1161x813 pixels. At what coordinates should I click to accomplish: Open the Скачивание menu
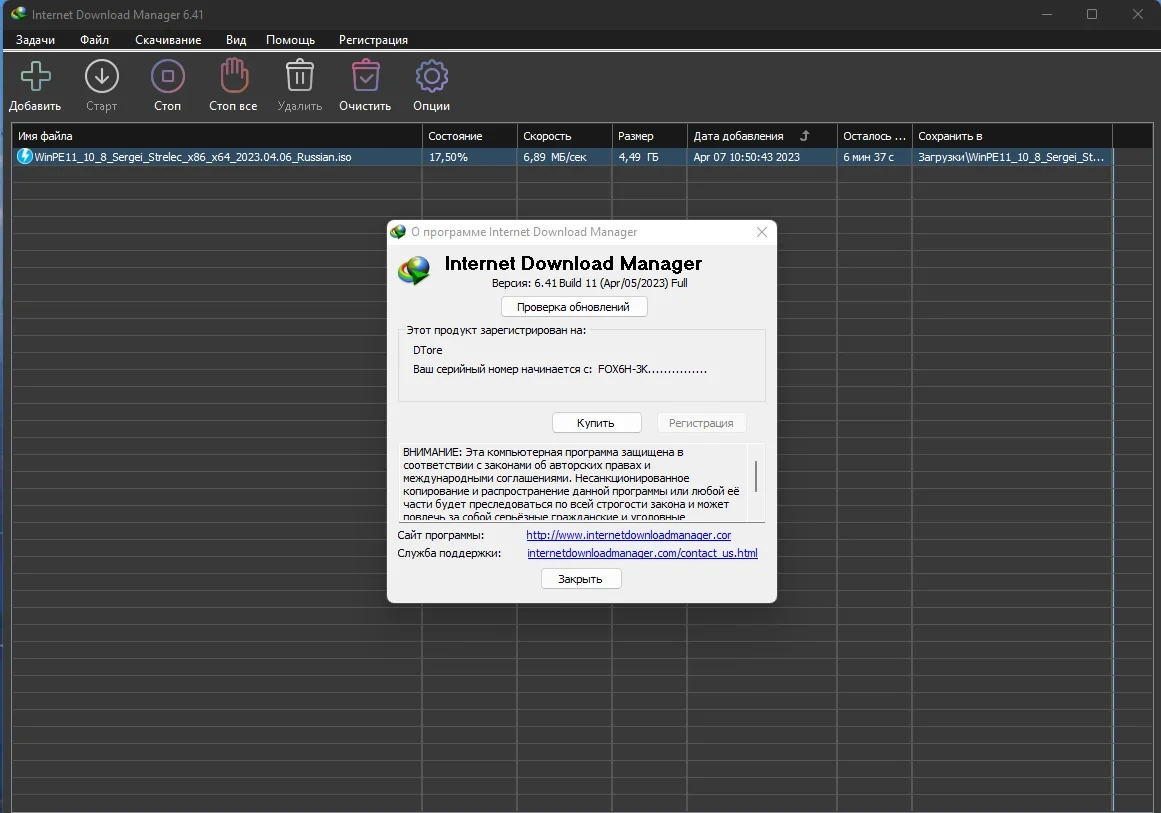click(x=168, y=40)
